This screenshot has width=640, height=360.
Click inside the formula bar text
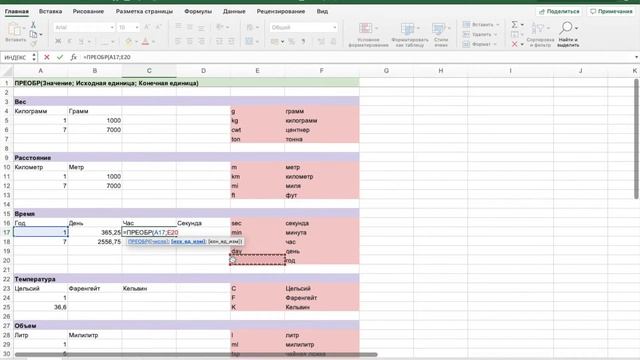pyautogui.click(x=107, y=57)
